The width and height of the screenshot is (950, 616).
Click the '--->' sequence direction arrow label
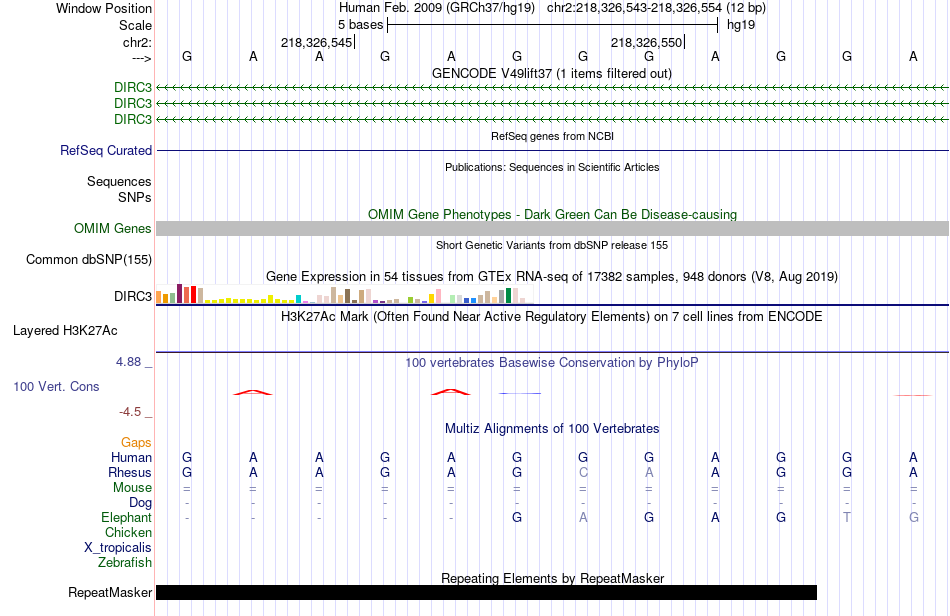point(141,58)
